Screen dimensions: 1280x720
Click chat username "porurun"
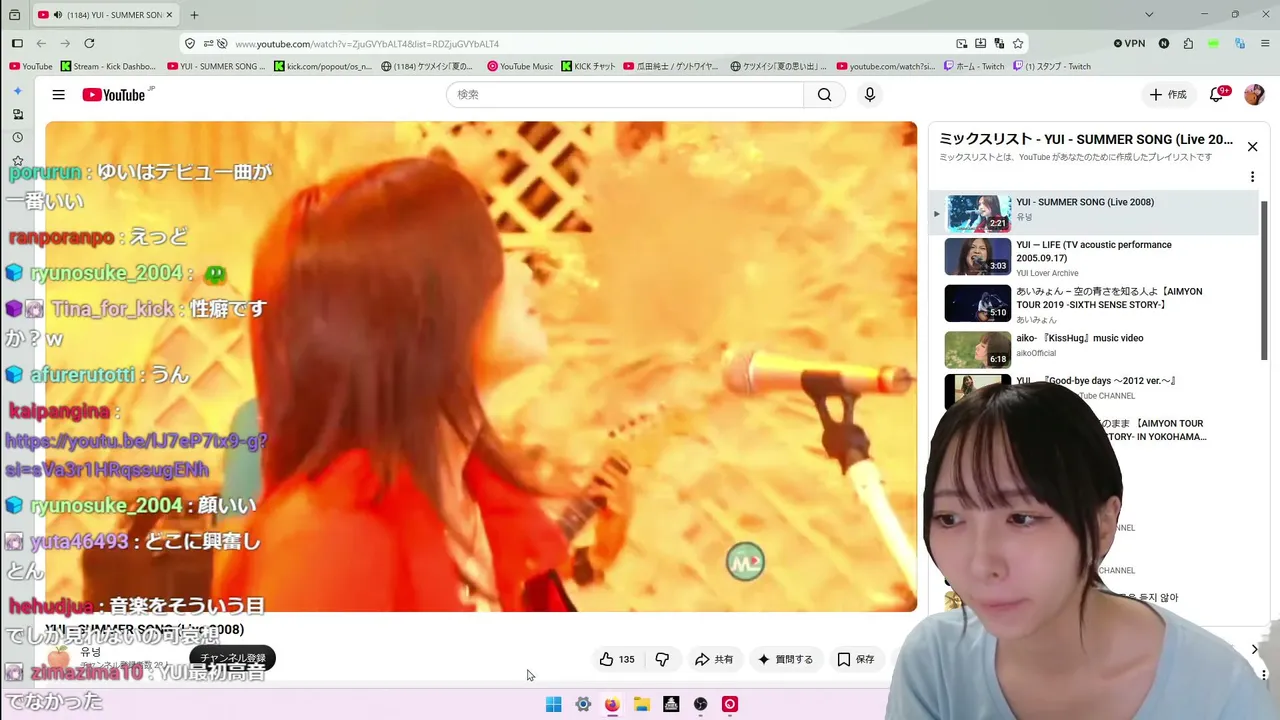click(45, 173)
